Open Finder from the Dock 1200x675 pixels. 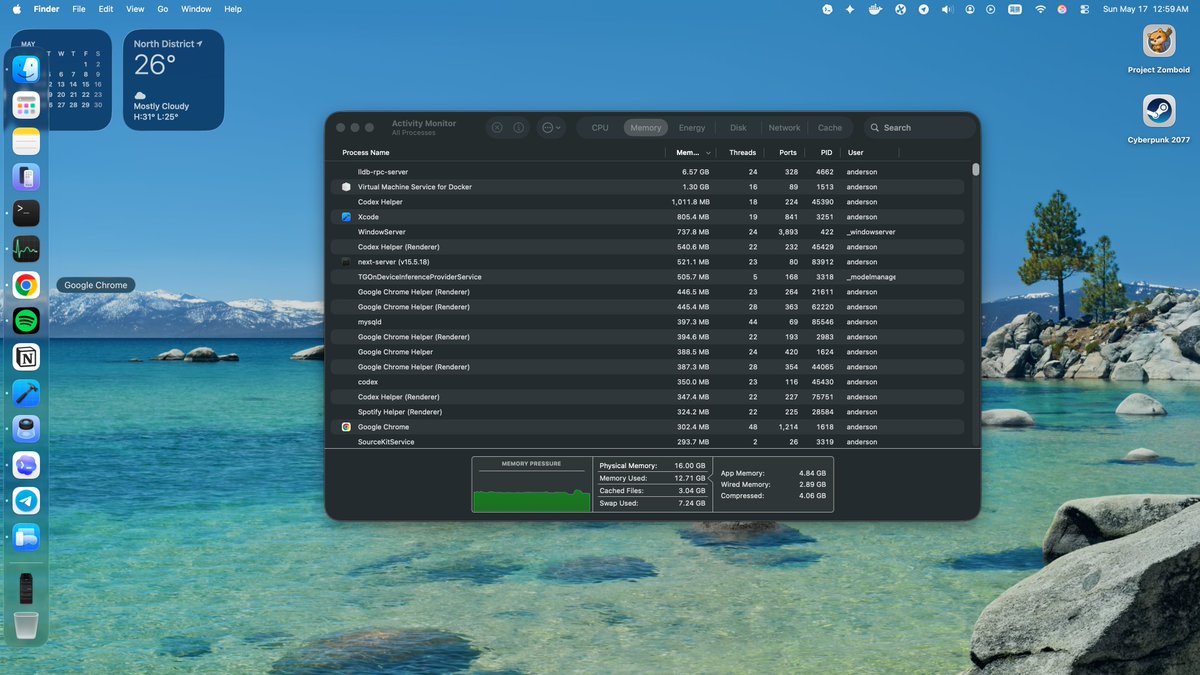[26, 69]
